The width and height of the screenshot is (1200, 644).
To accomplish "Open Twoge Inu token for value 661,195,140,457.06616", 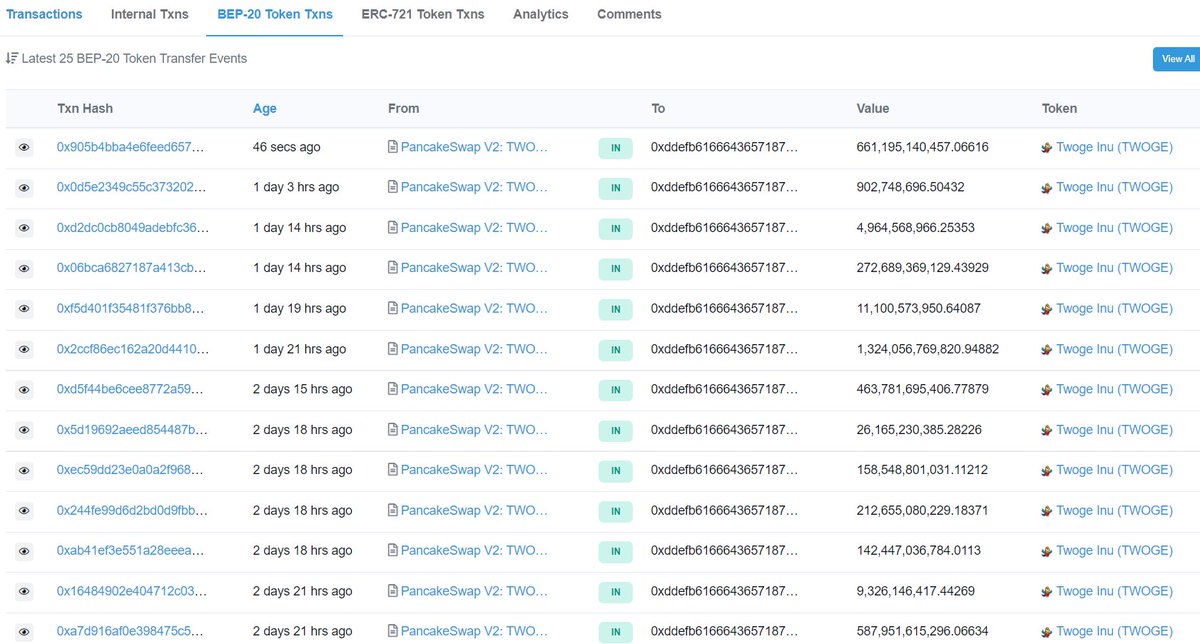I will [x=1114, y=147].
